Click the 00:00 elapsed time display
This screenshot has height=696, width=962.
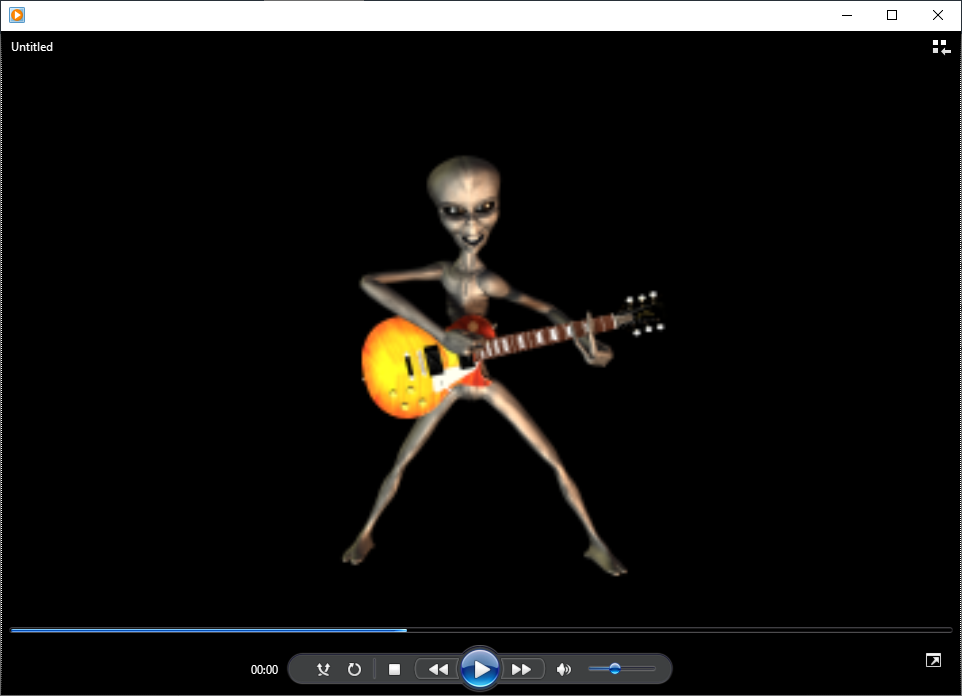(264, 670)
